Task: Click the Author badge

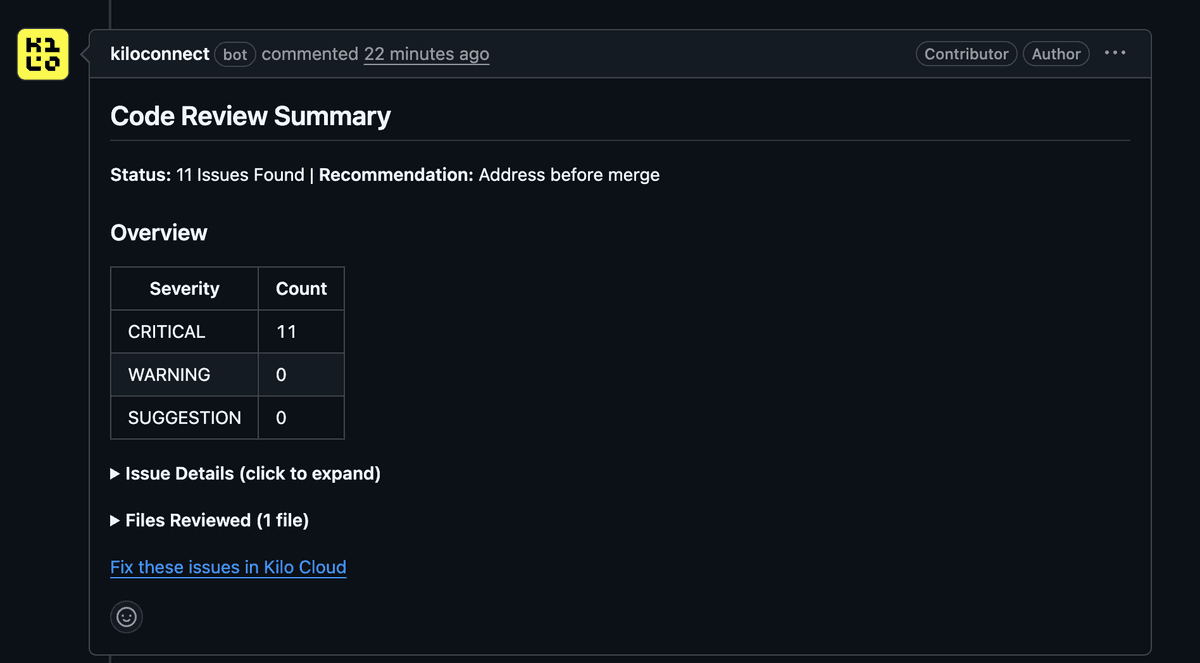Action: tap(1056, 54)
